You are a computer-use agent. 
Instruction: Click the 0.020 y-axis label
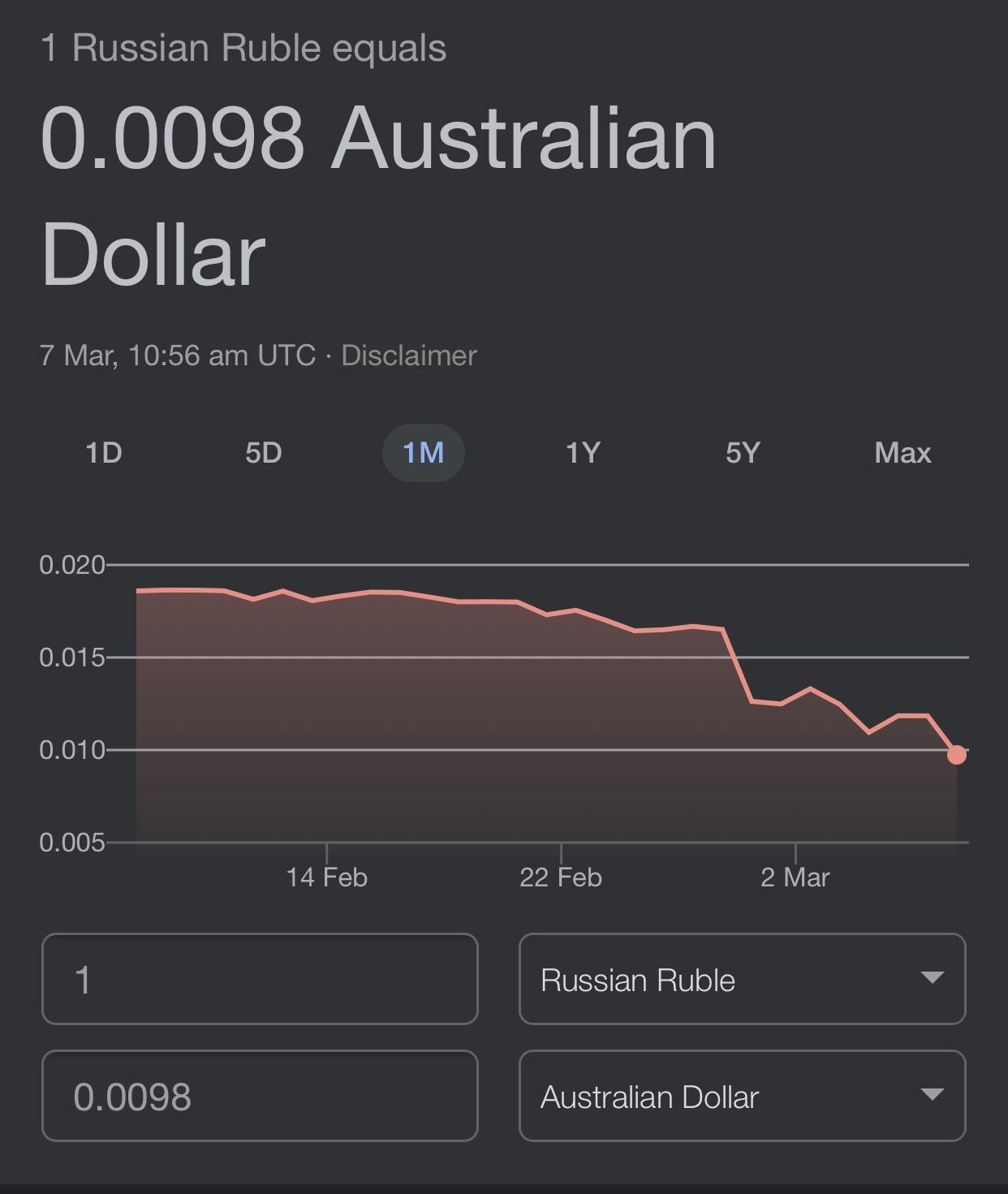pos(72,564)
